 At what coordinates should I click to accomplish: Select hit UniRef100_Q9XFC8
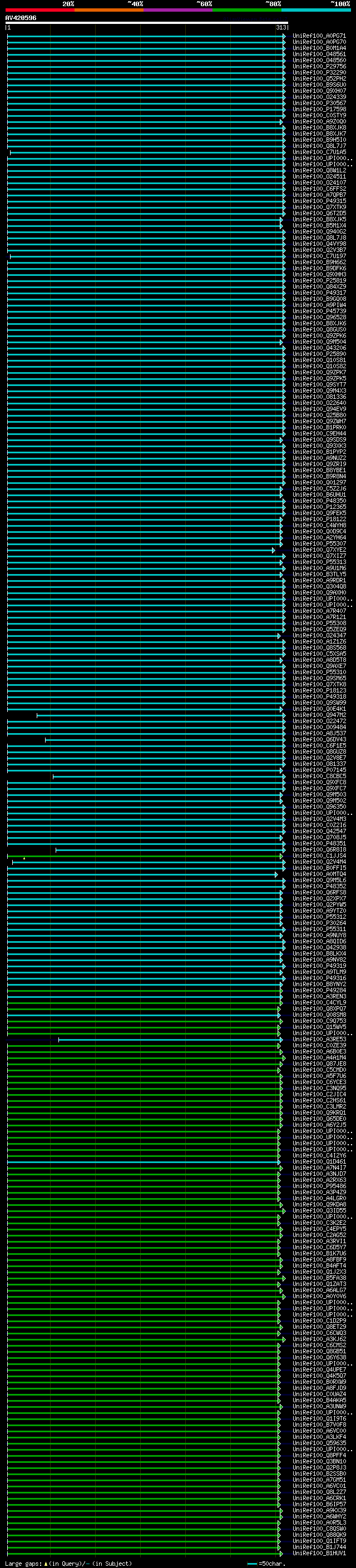click(319, 782)
